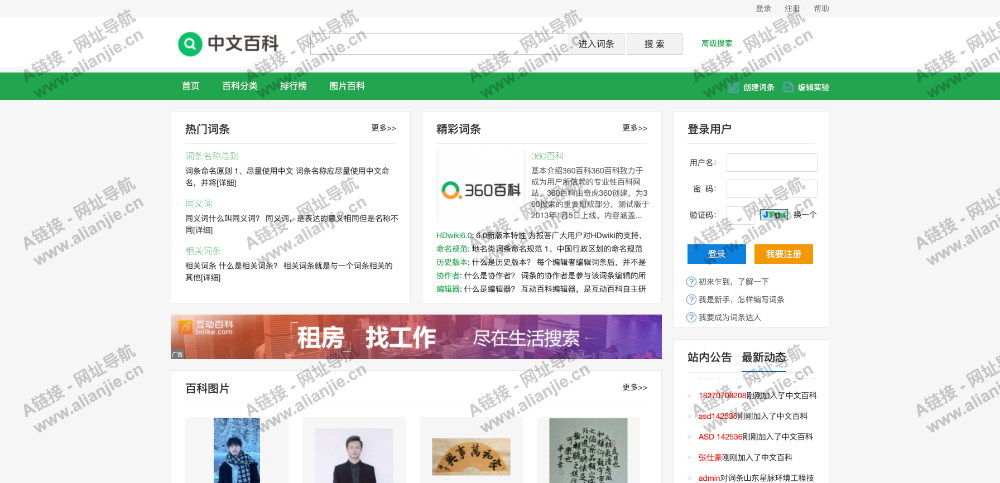Click 初来乍到，了解一下 help link
The width and height of the screenshot is (1000, 483).
(733, 281)
